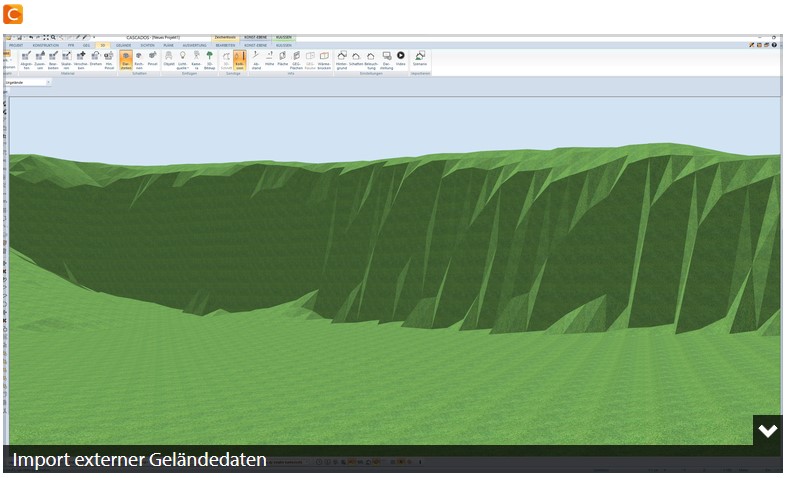This screenshot has width=786, height=478.
Task: Toggle the highlighted Darstellen shadow button
Action: click(x=126, y=60)
